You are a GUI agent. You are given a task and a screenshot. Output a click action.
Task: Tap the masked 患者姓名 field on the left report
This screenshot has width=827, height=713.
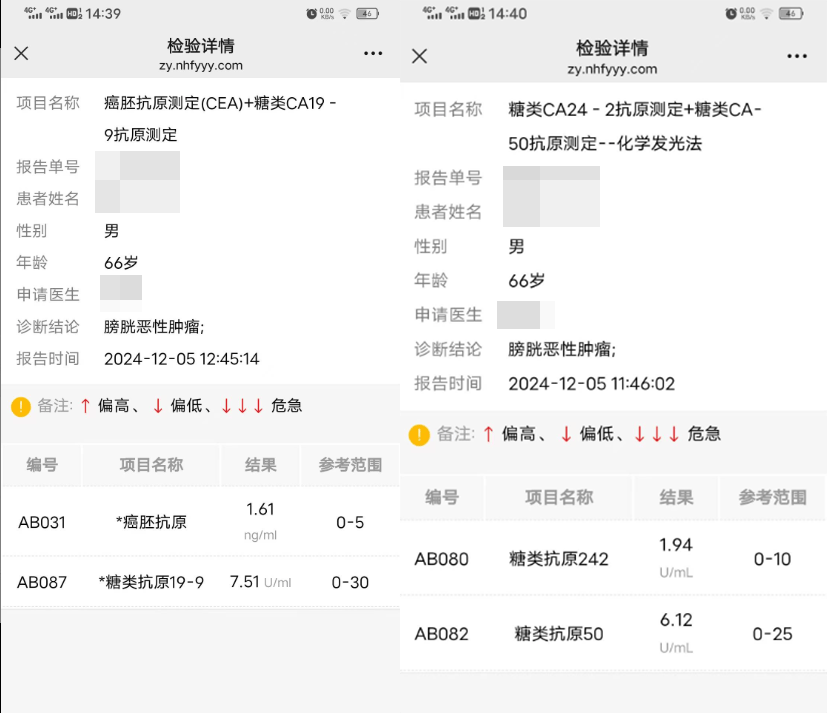coord(137,197)
